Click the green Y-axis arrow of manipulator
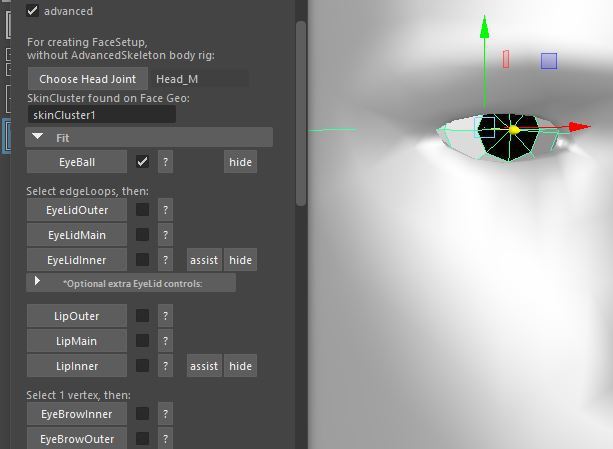The image size is (613, 449). pyautogui.click(x=484, y=27)
